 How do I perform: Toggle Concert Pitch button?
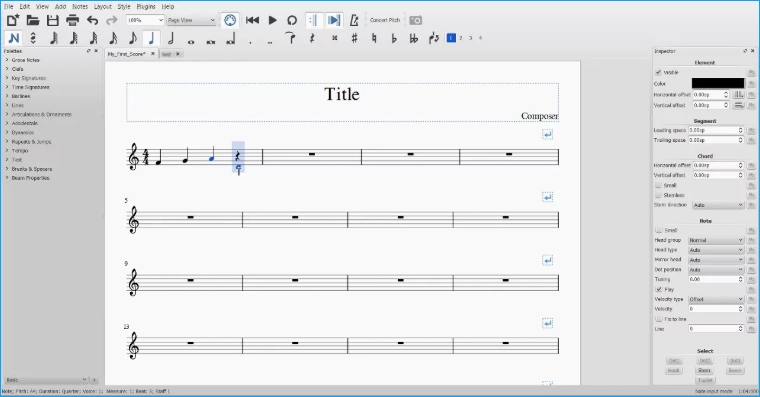385,20
